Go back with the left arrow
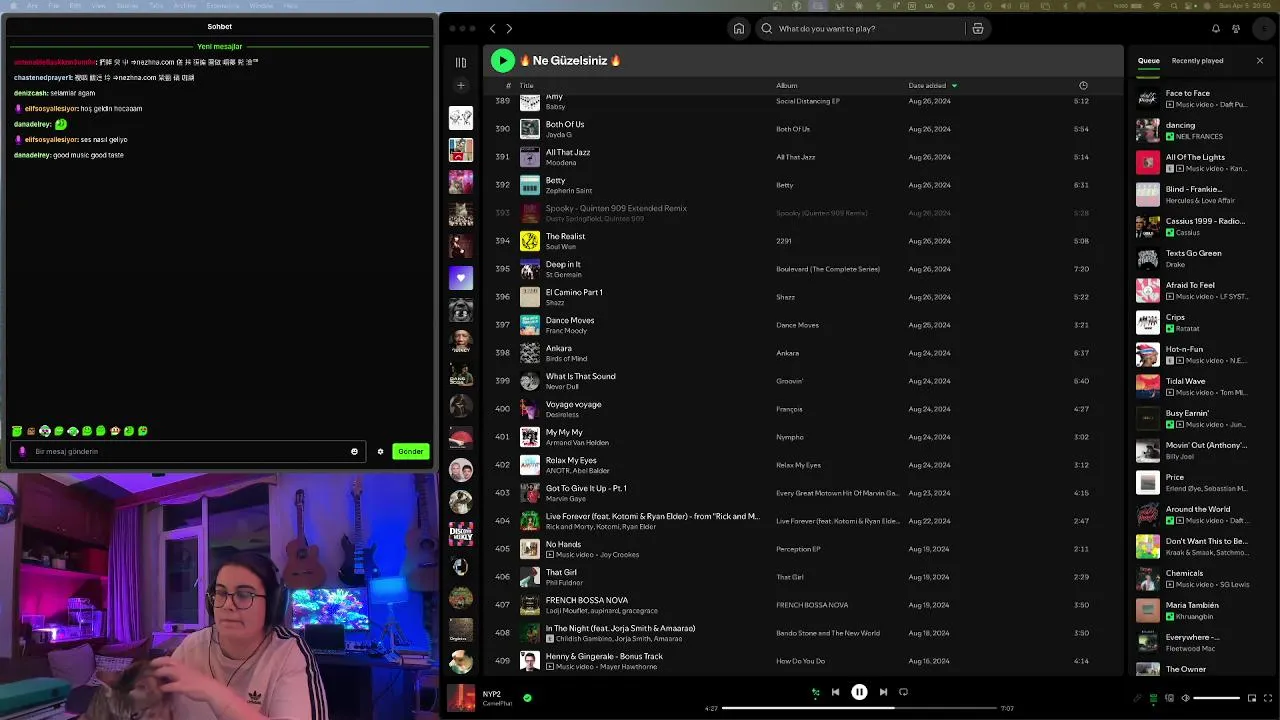 coord(492,28)
